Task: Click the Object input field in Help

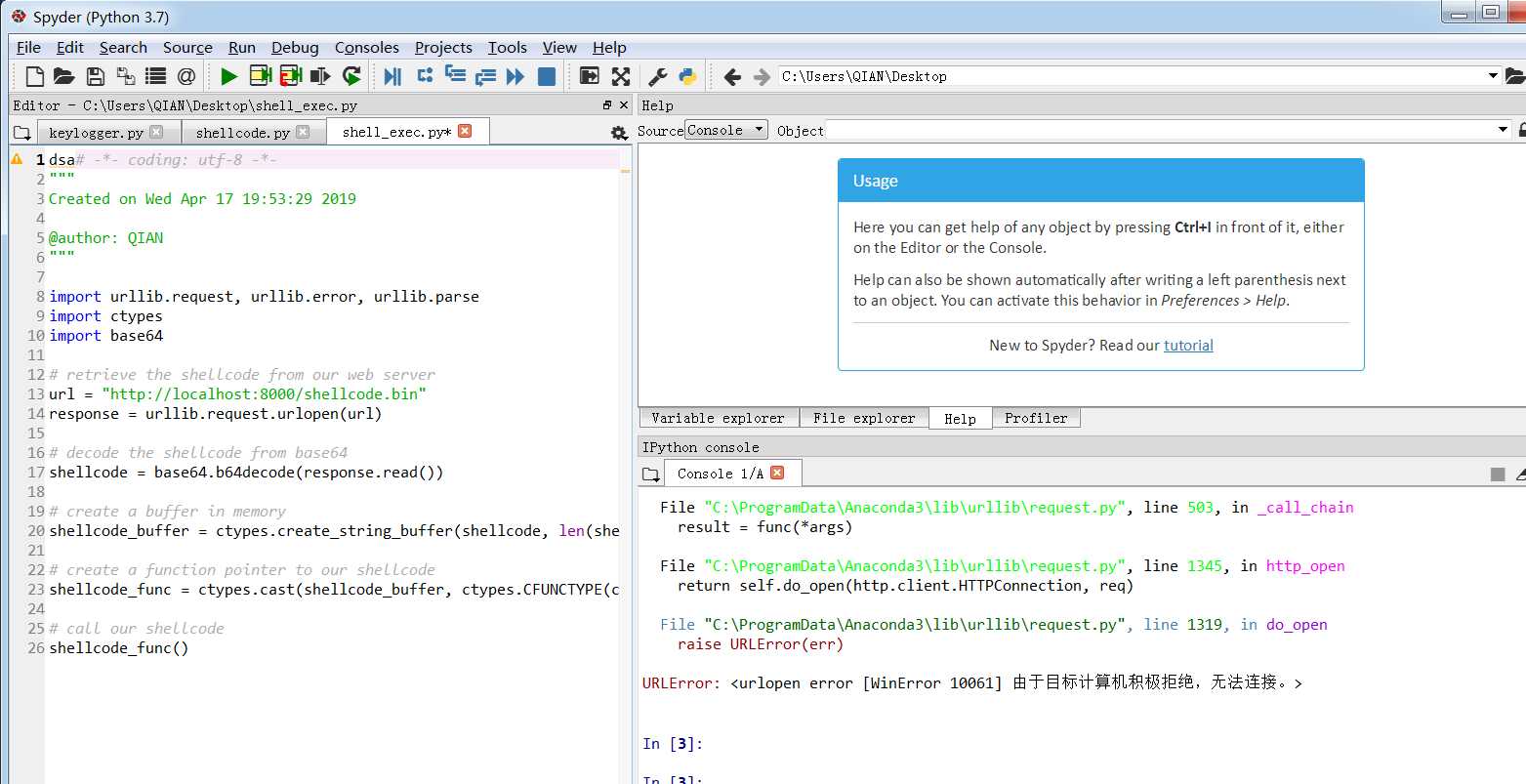Action: click(x=1160, y=130)
